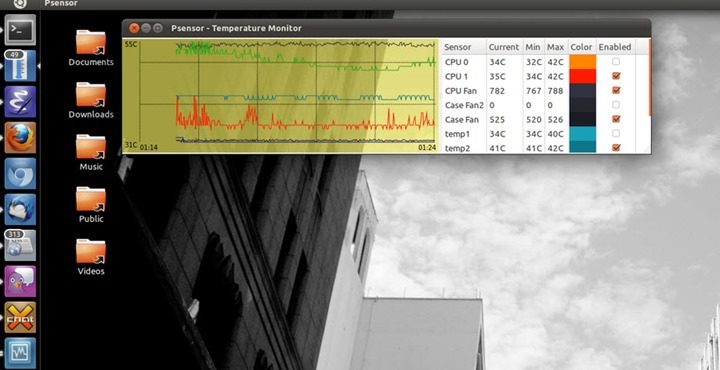This screenshot has width=720, height=370.
Task: Open the Music folder on desktop
Action: click(91, 152)
